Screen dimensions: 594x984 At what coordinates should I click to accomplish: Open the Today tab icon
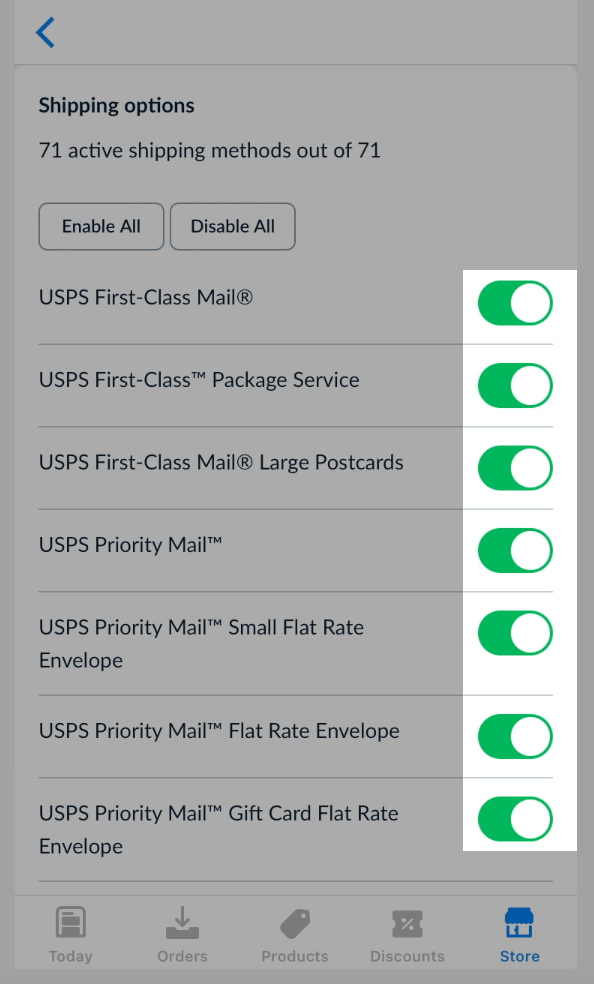pos(70,922)
